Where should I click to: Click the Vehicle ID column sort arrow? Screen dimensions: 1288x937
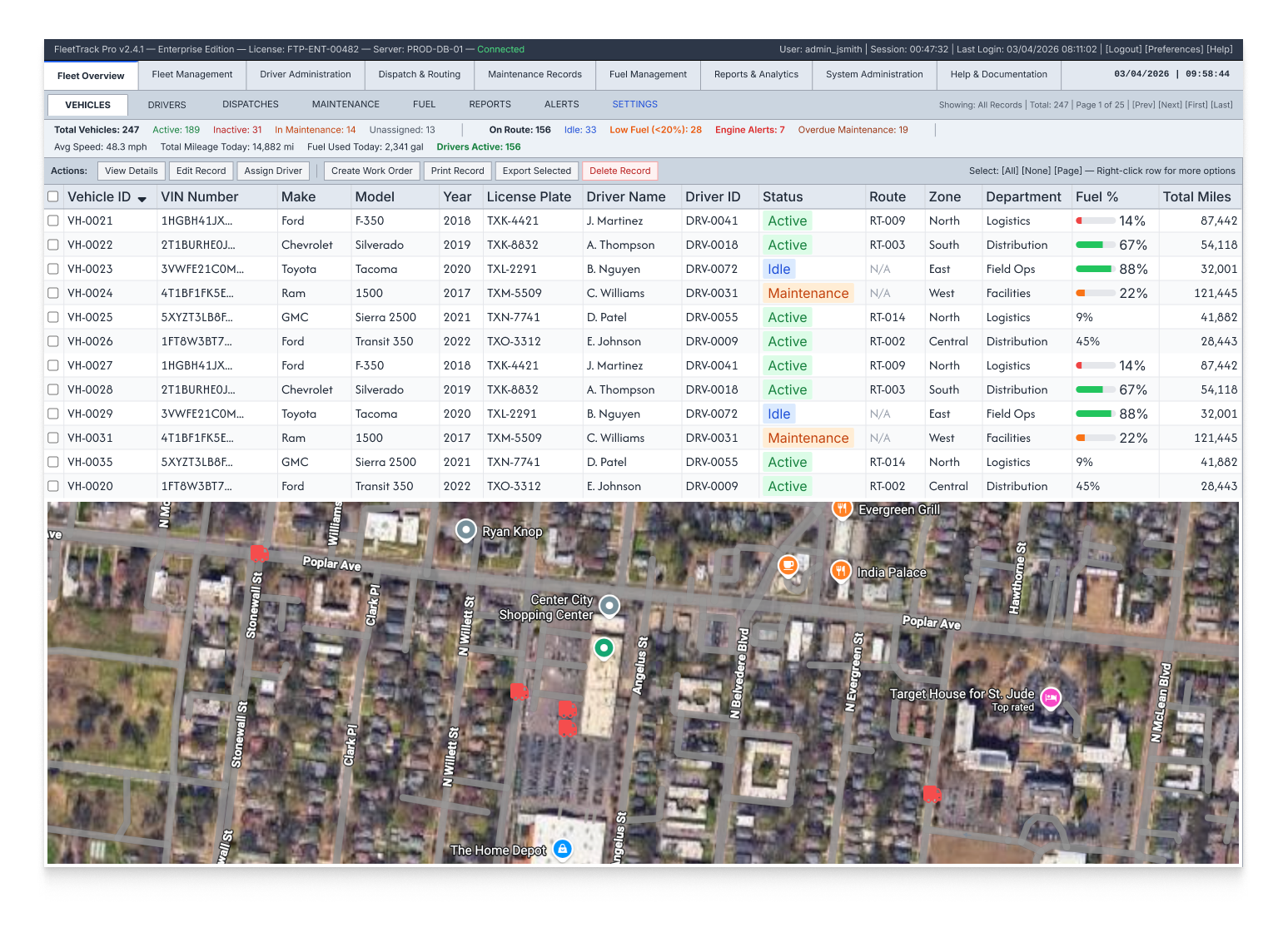click(x=142, y=198)
